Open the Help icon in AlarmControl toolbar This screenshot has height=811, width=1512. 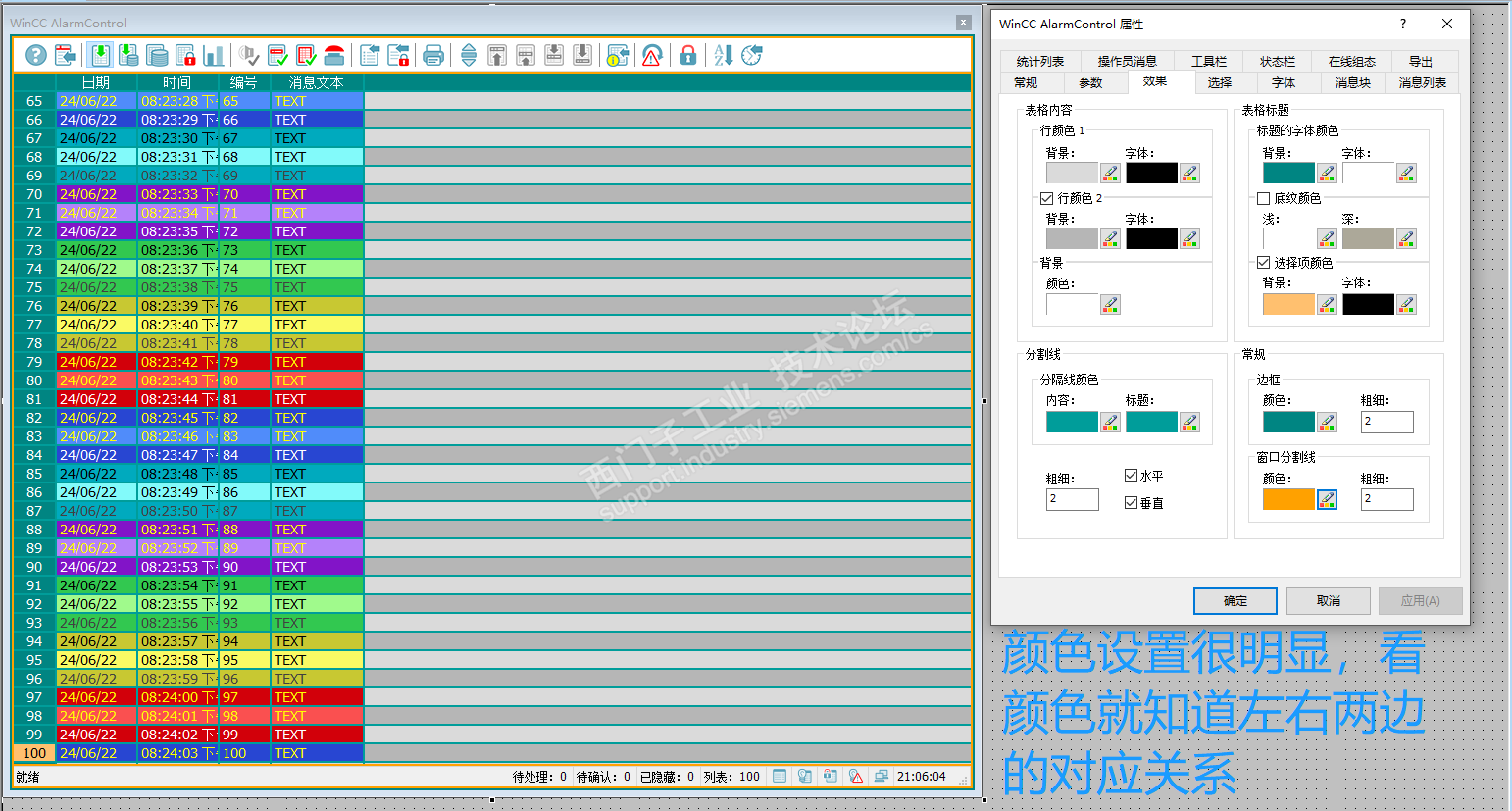(x=36, y=56)
